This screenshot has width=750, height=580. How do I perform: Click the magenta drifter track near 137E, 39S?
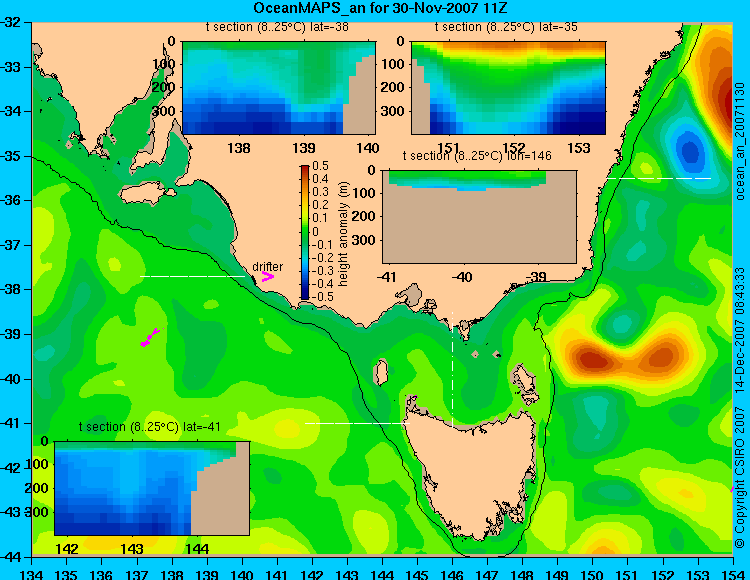point(150,338)
